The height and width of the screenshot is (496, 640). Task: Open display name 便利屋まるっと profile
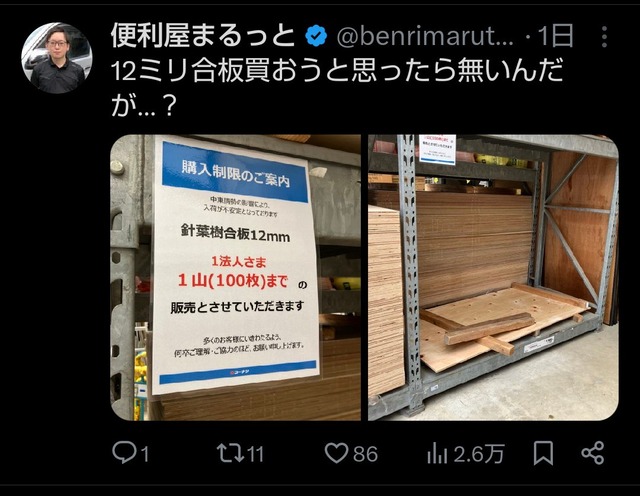click(x=203, y=36)
